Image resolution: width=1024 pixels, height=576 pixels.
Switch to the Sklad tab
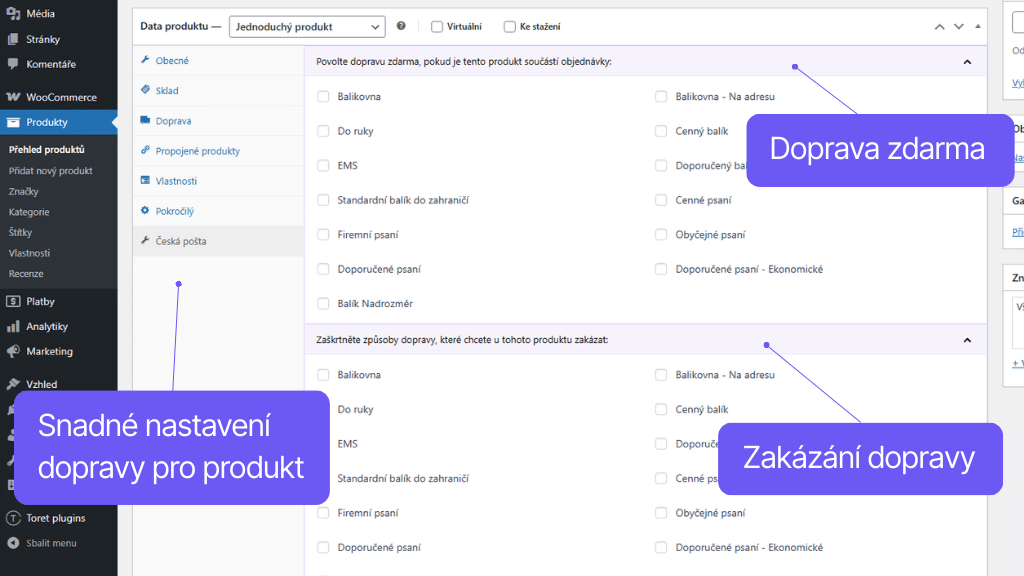(x=165, y=90)
